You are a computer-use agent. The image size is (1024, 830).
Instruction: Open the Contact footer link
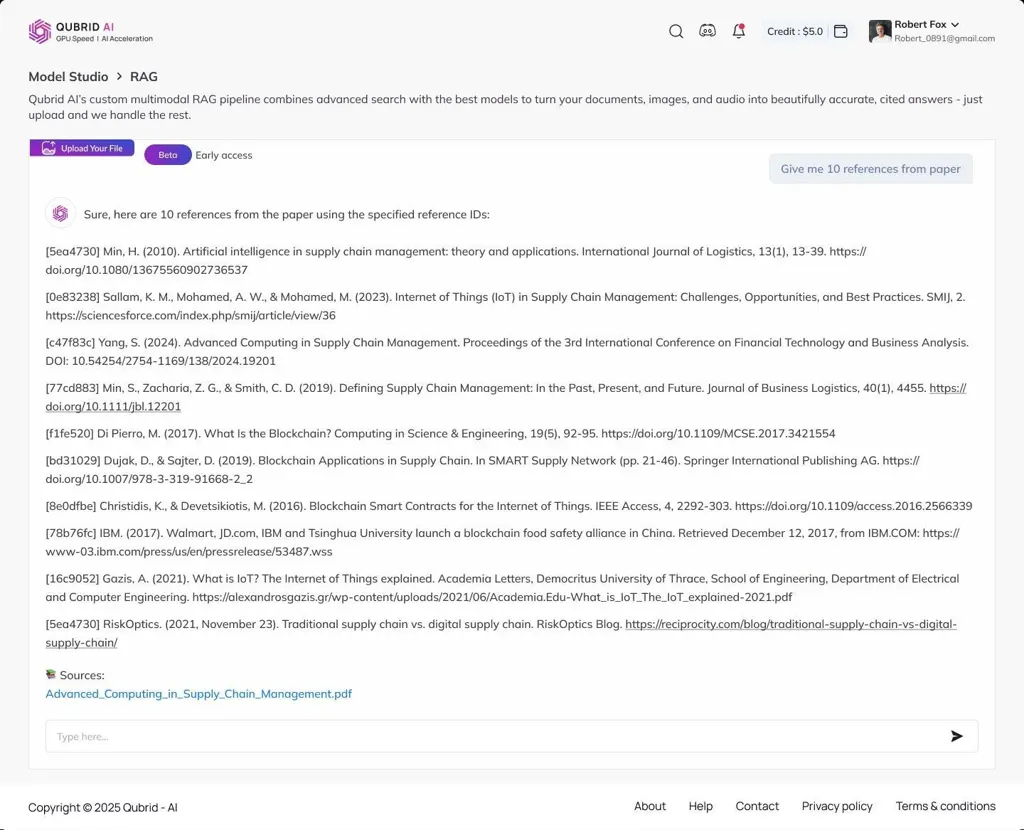(x=757, y=806)
